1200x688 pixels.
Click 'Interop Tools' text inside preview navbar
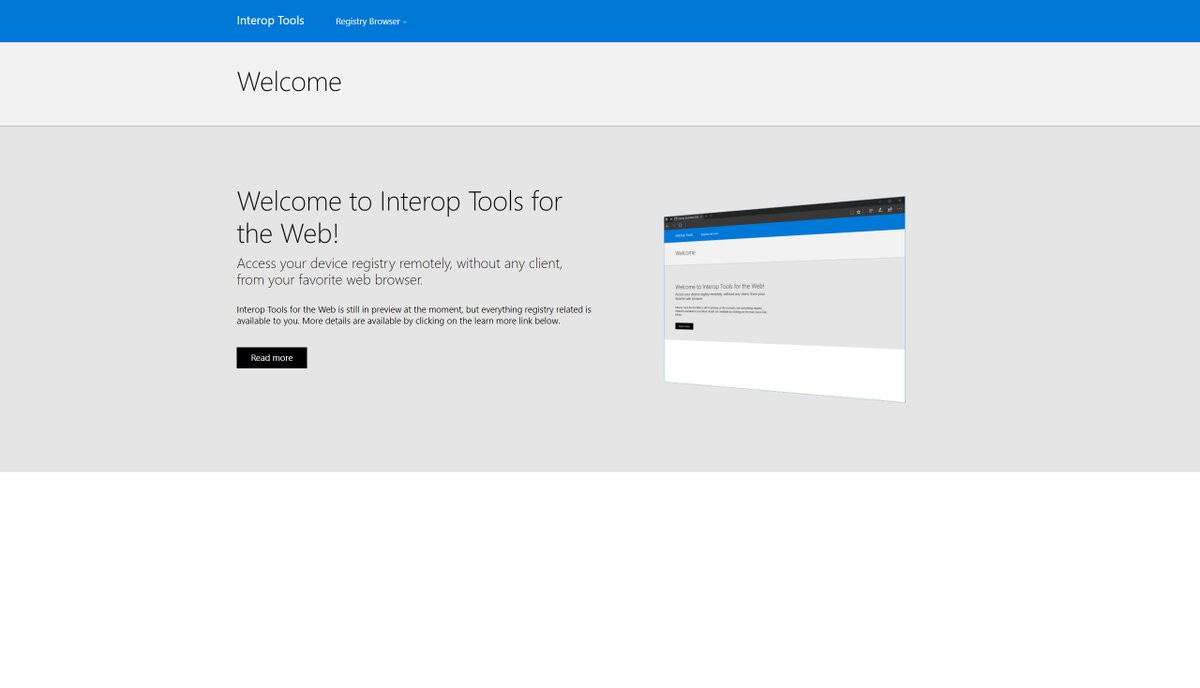(684, 235)
